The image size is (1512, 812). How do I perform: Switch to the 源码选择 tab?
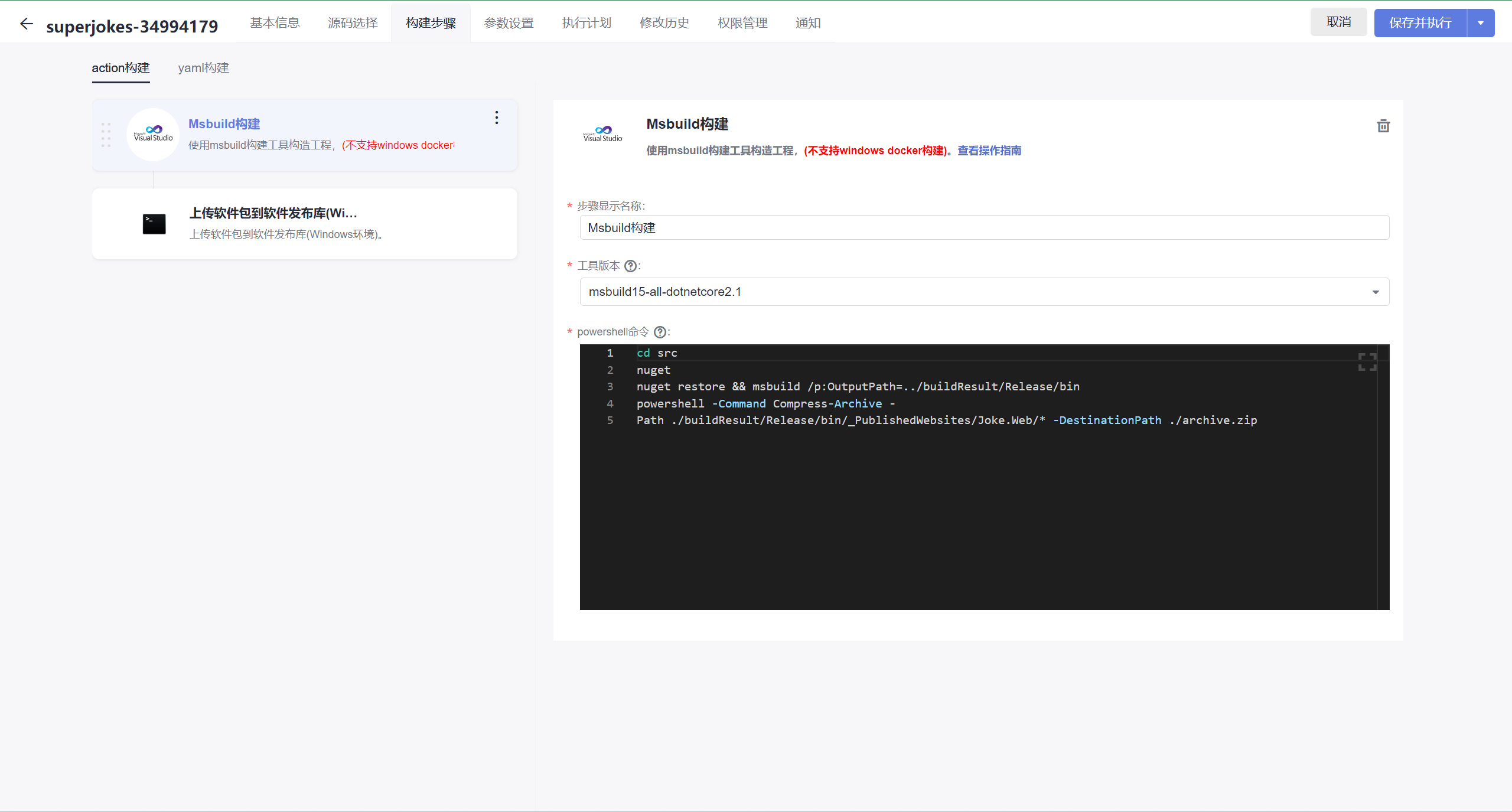[353, 23]
